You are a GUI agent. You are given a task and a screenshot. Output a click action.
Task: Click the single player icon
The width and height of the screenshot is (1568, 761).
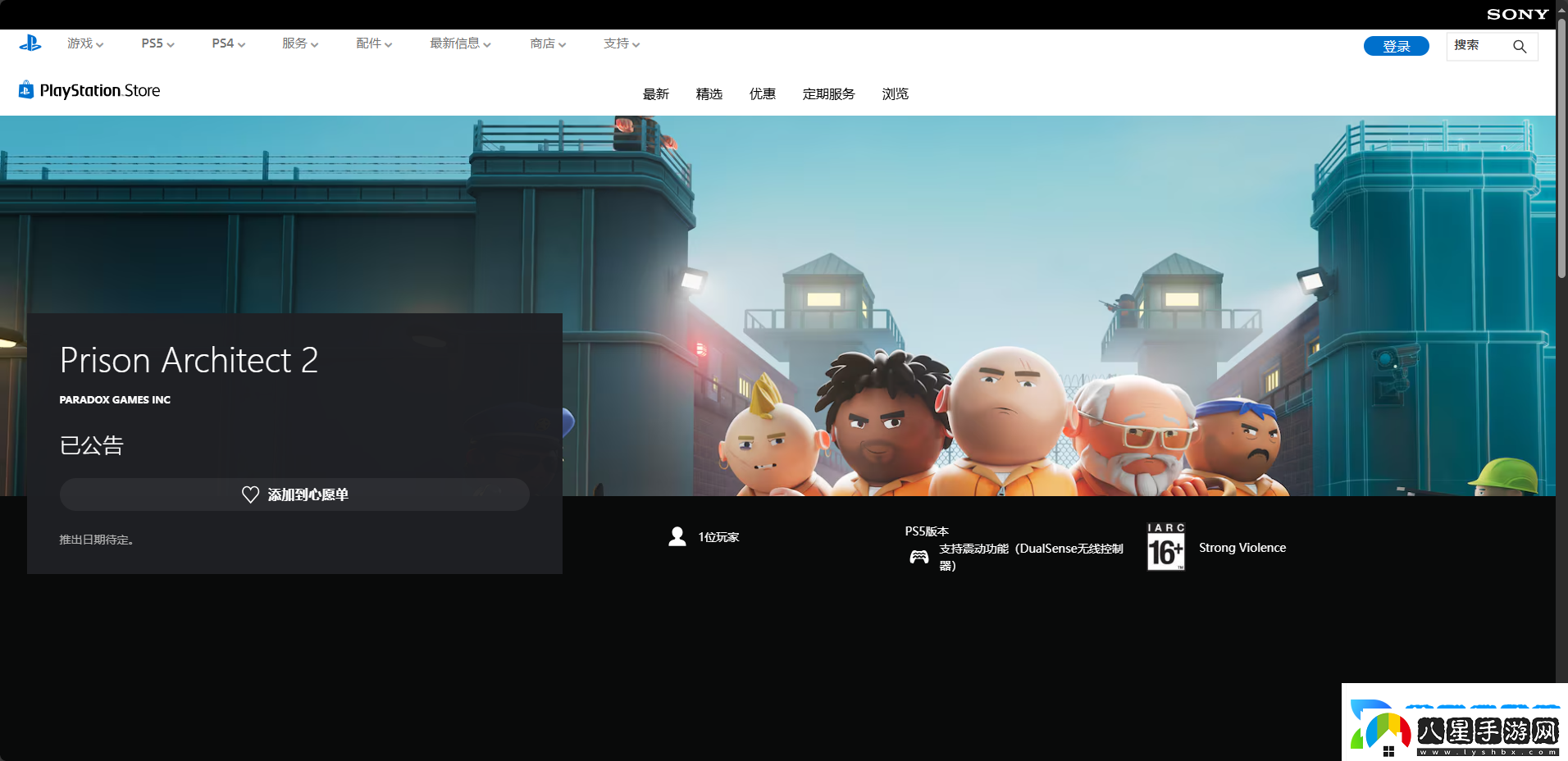click(x=677, y=536)
